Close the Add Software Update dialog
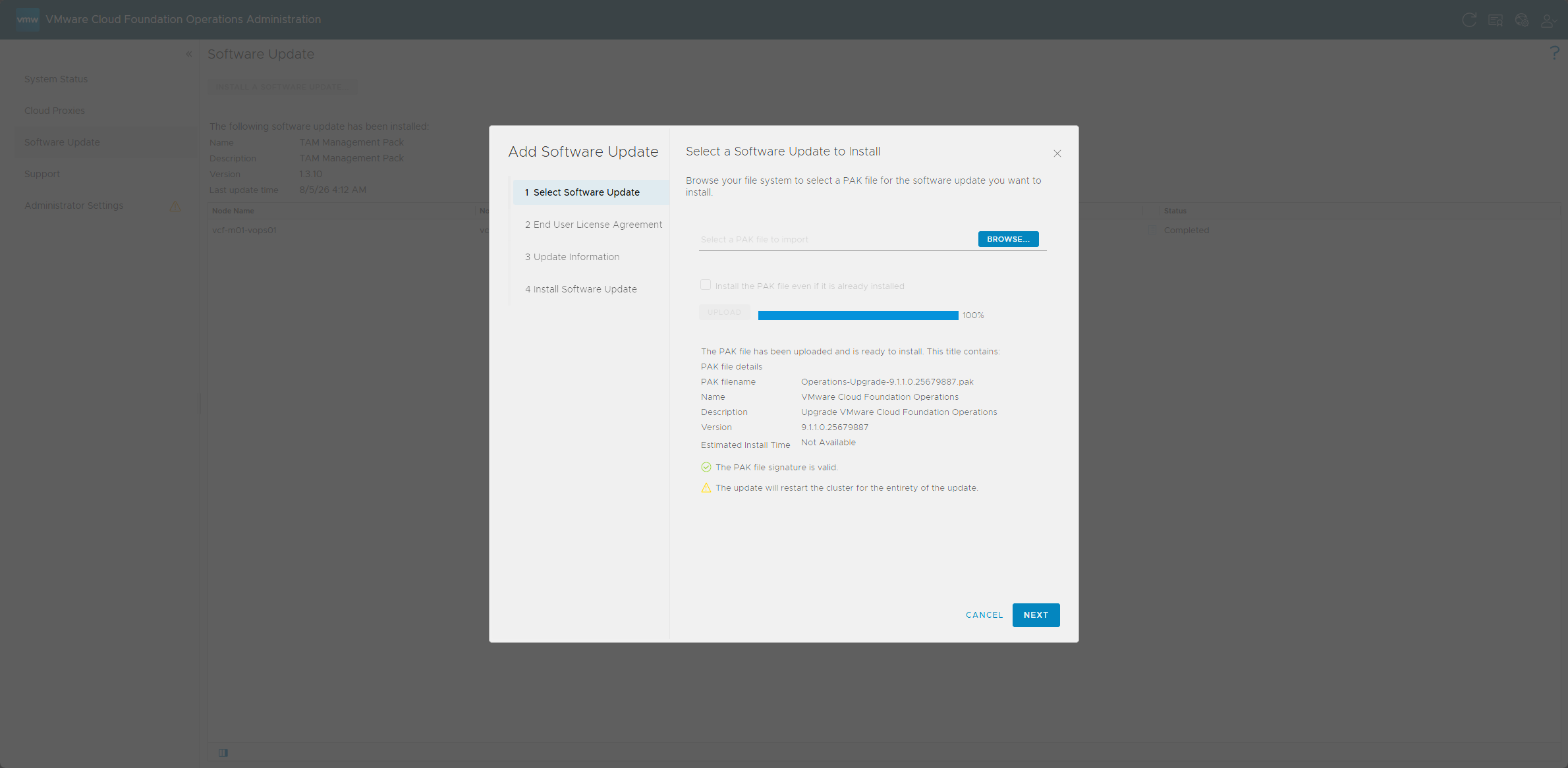The image size is (1568, 768). pyautogui.click(x=1057, y=153)
